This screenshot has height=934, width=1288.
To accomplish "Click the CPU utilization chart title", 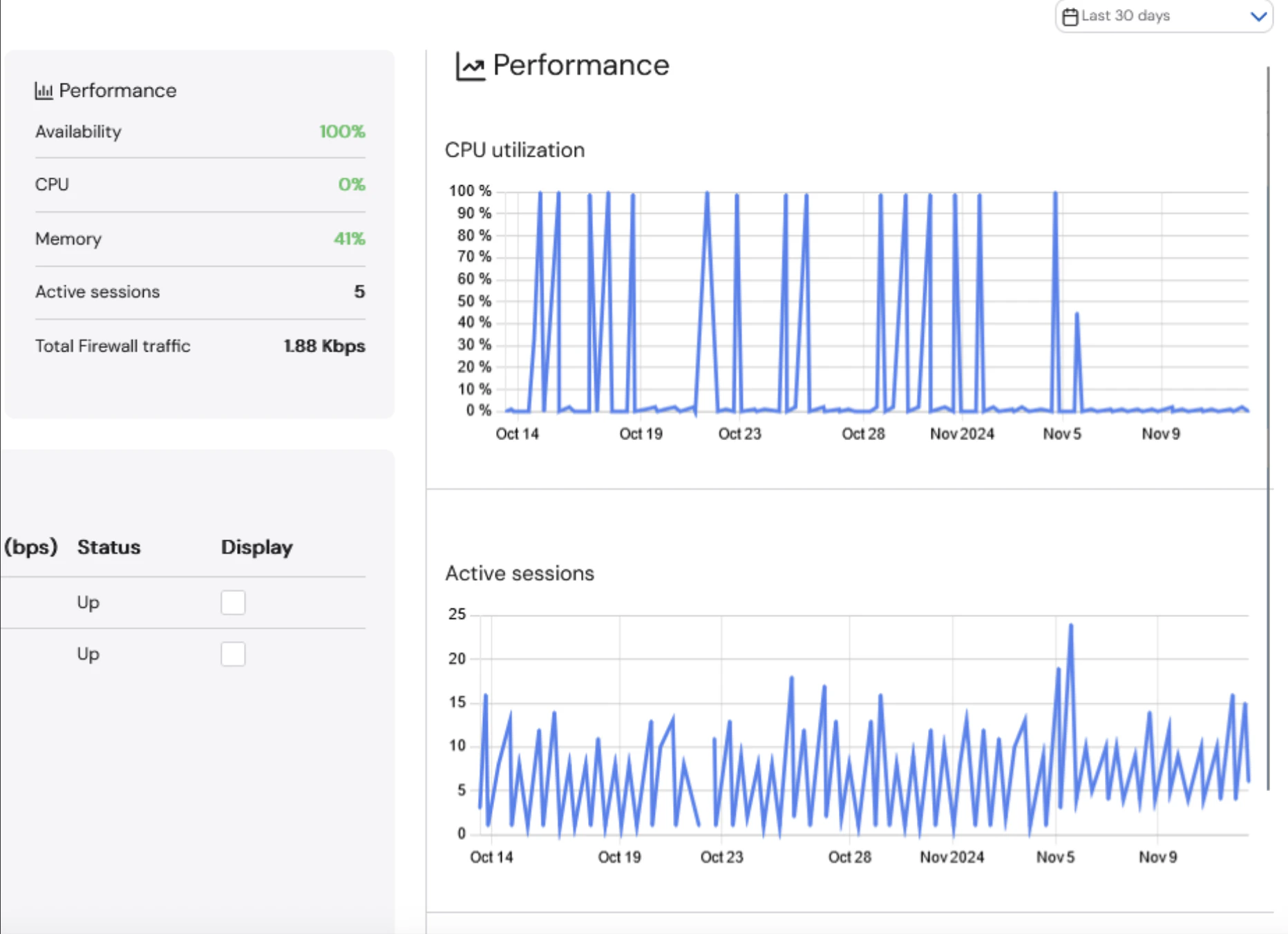I will [515, 150].
